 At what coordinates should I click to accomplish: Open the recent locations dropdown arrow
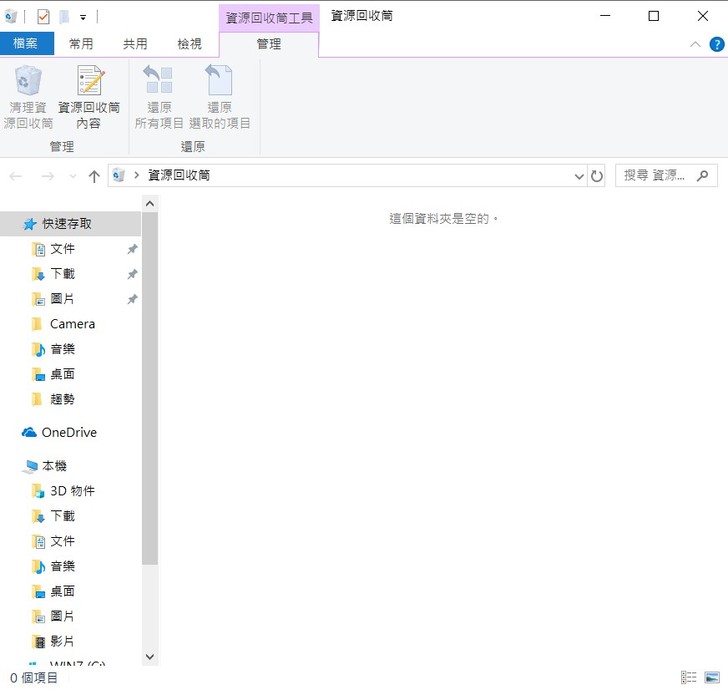[72, 176]
